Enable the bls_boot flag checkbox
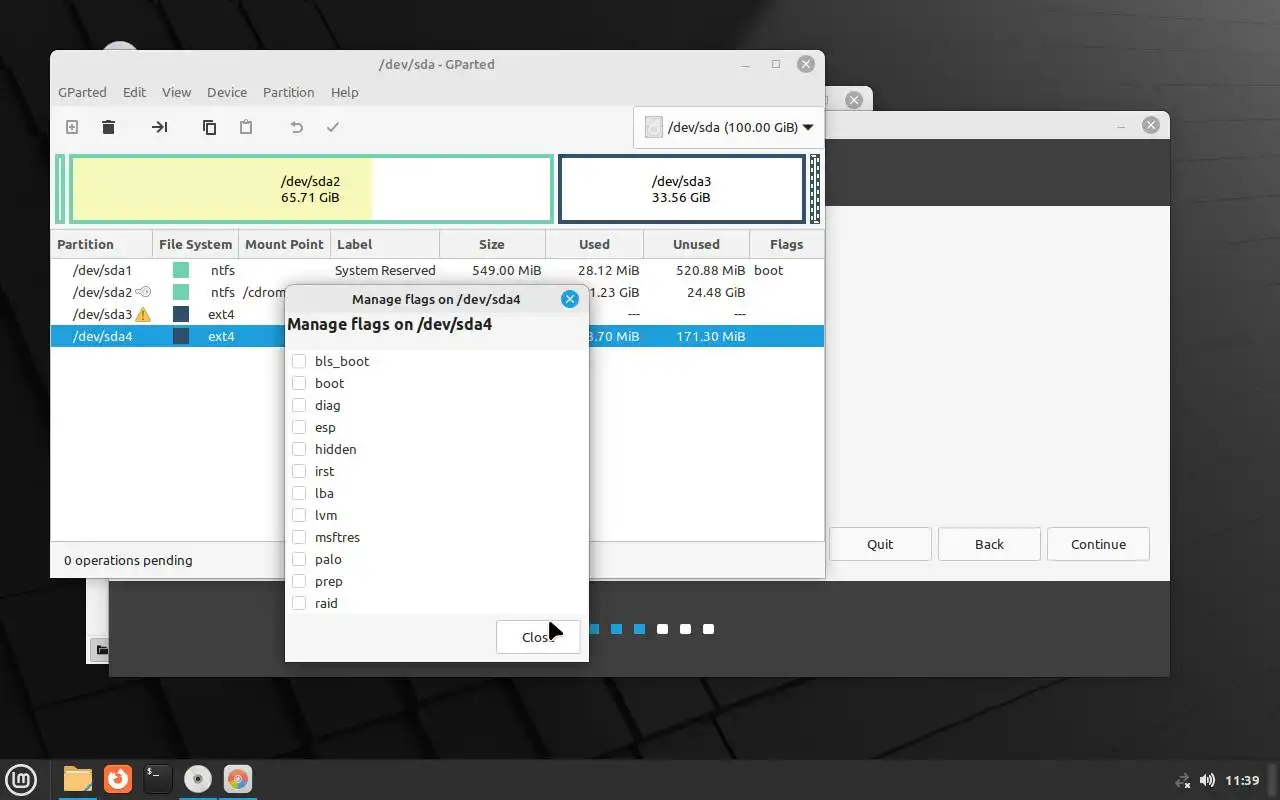Image resolution: width=1280 pixels, height=800 pixels. (x=299, y=361)
